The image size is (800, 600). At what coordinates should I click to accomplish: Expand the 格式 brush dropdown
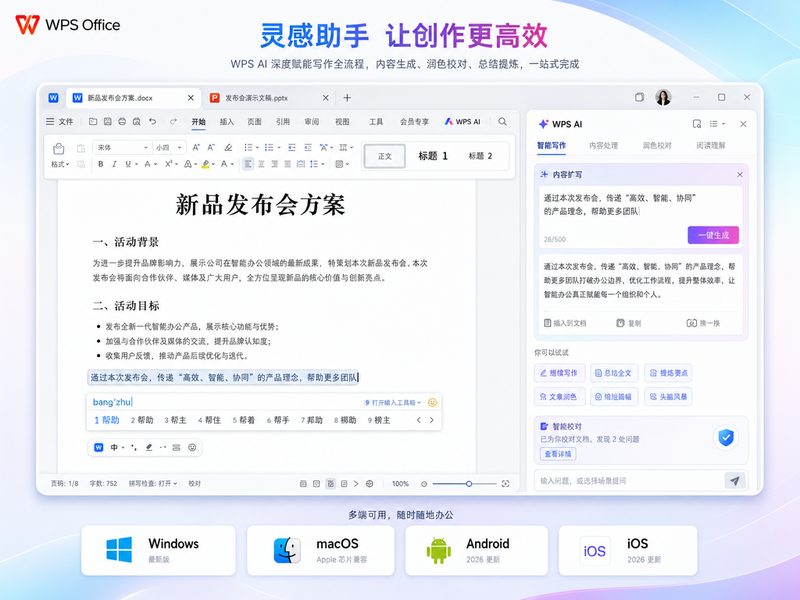click(60, 164)
